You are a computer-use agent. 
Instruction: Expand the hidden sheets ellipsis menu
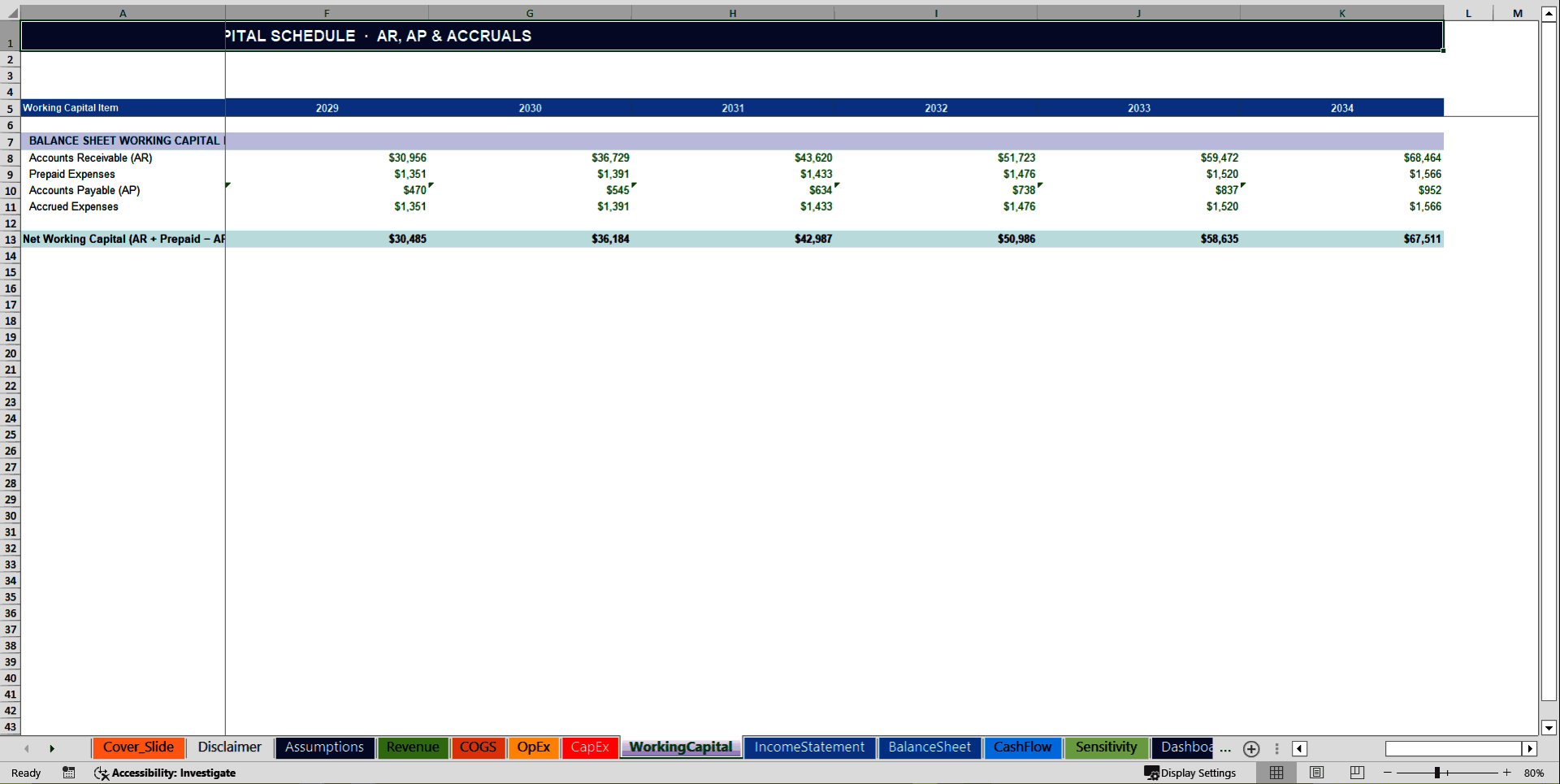[1227, 749]
